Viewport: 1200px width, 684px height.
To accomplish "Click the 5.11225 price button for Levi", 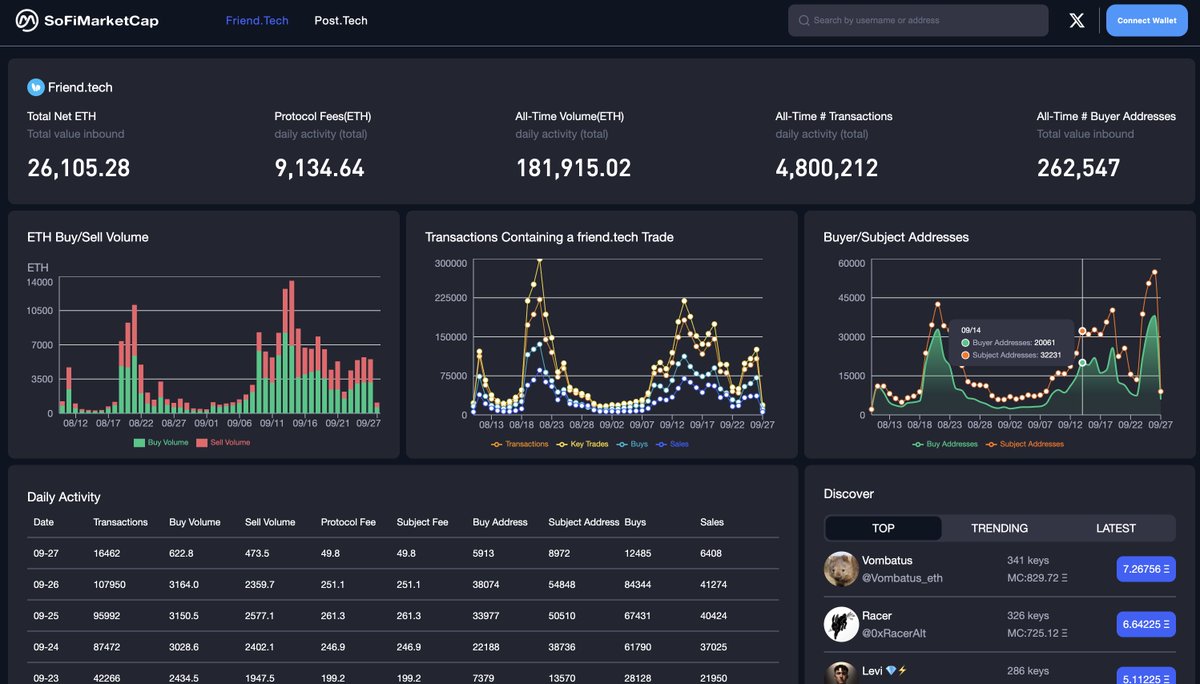I will (1146, 677).
